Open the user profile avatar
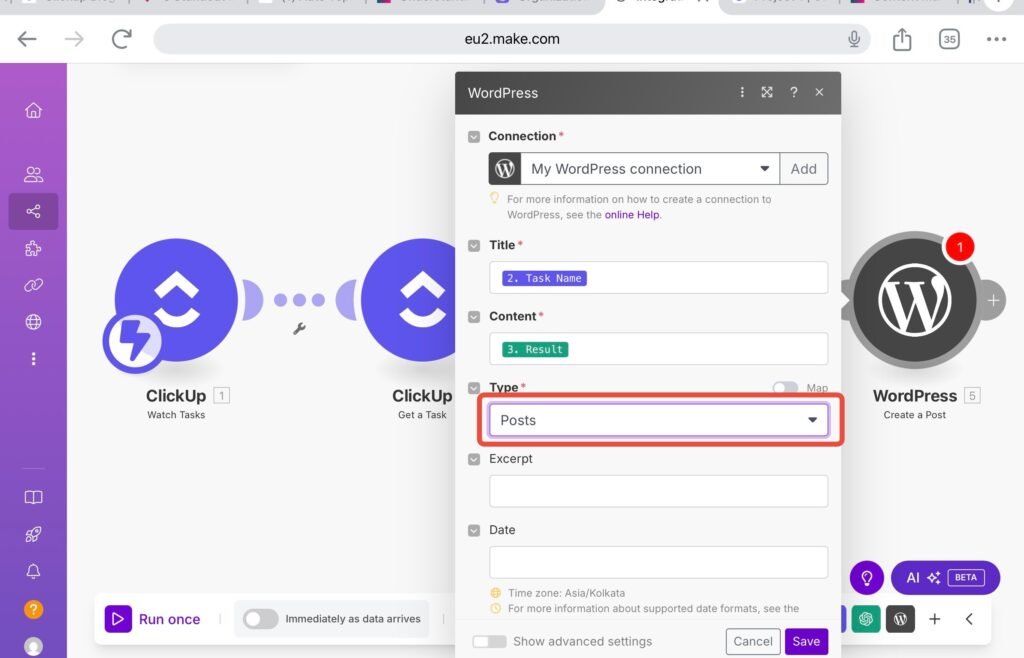This screenshot has width=1024, height=658. (33, 646)
